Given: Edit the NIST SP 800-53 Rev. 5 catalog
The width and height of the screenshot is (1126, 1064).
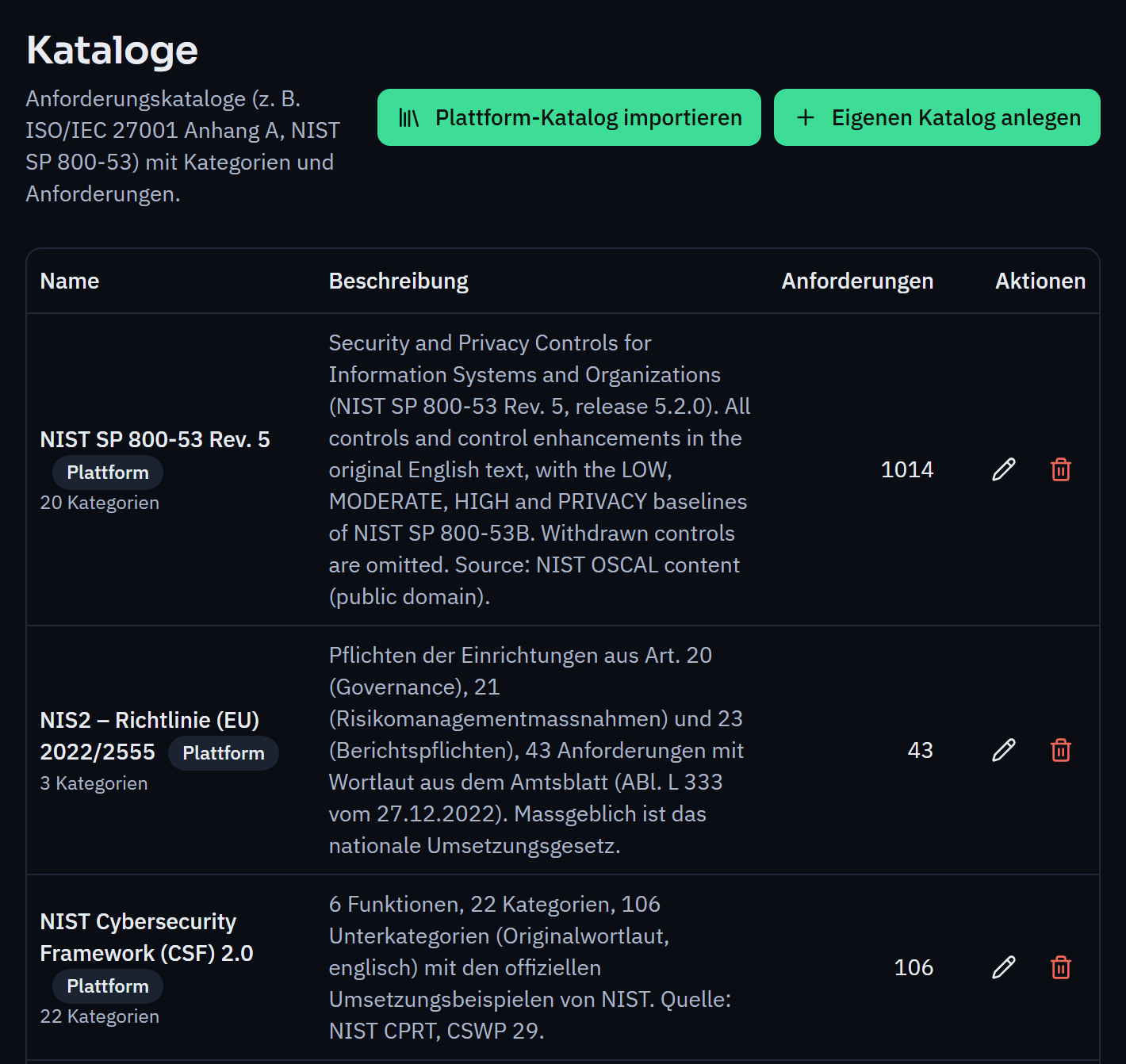Looking at the screenshot, I should coord(1004,469).
